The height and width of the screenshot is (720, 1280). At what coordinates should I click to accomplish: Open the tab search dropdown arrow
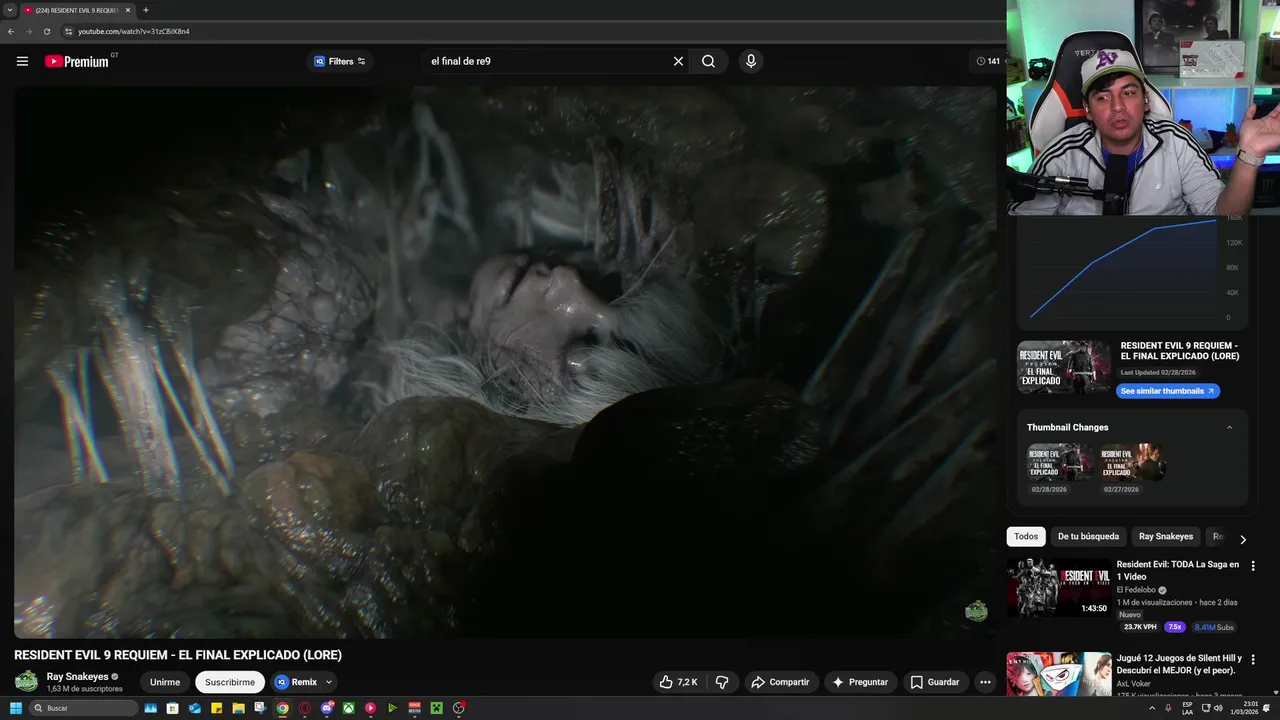pyautogui.click(x=9, y=10)
